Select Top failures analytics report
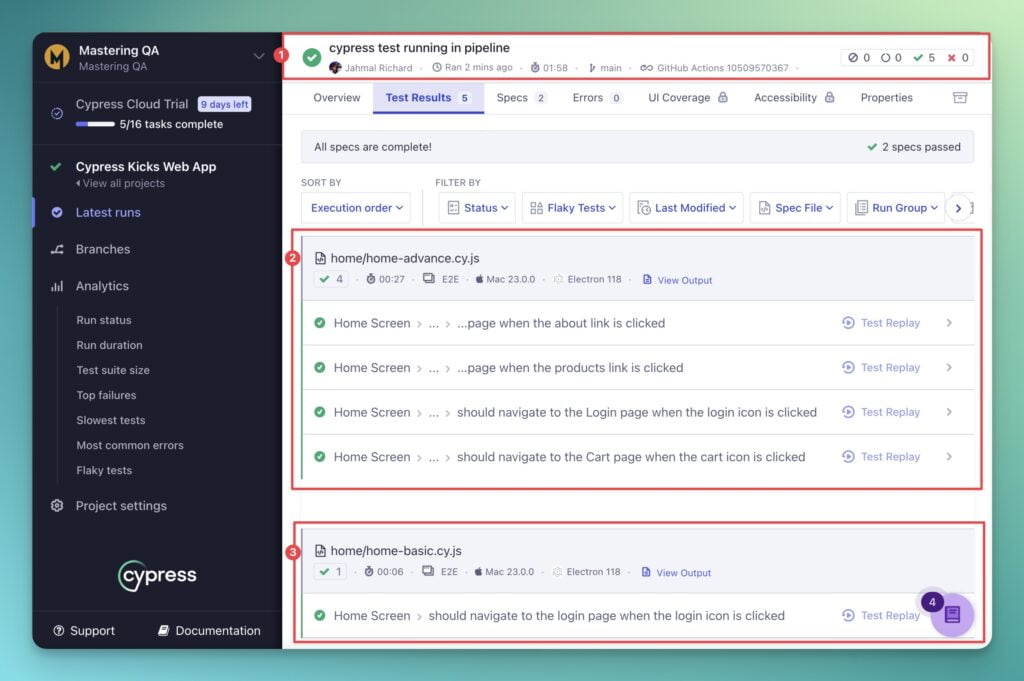This screenshot has height=681, width=1024. click(x=106, y=395)
